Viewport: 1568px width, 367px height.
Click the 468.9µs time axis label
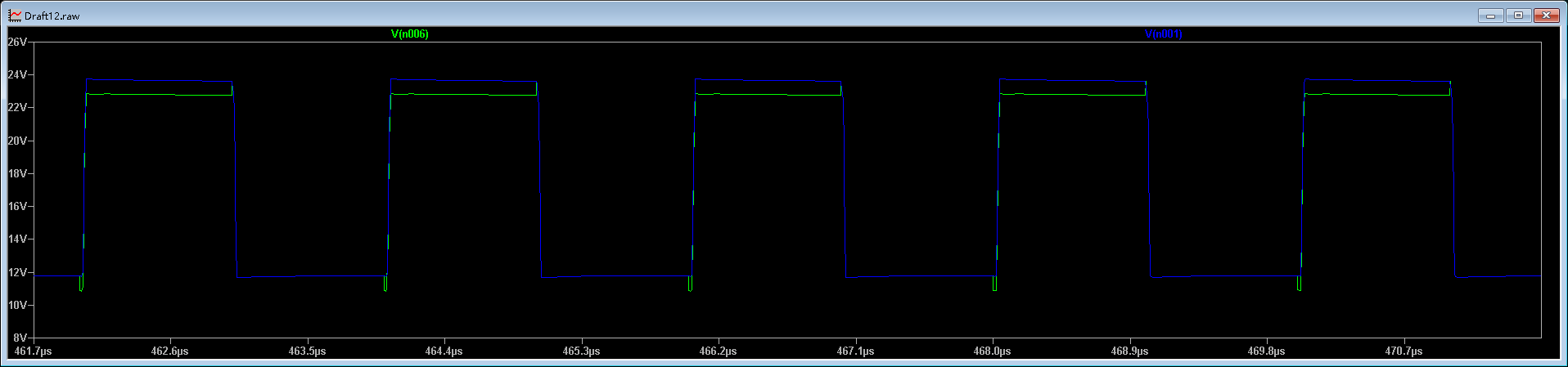1130,351
